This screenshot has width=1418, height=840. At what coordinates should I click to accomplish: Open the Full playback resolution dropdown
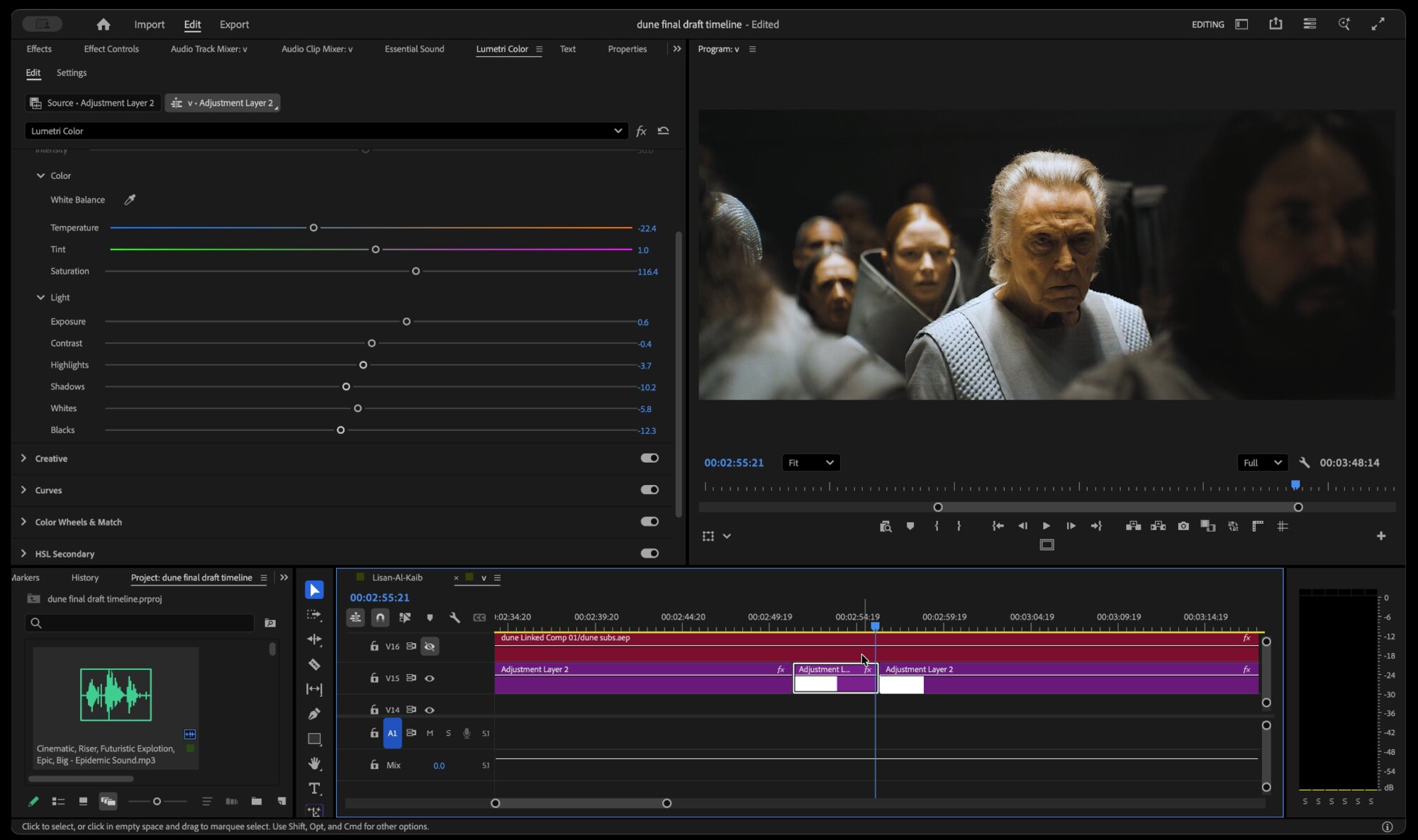pos(1262,463)
